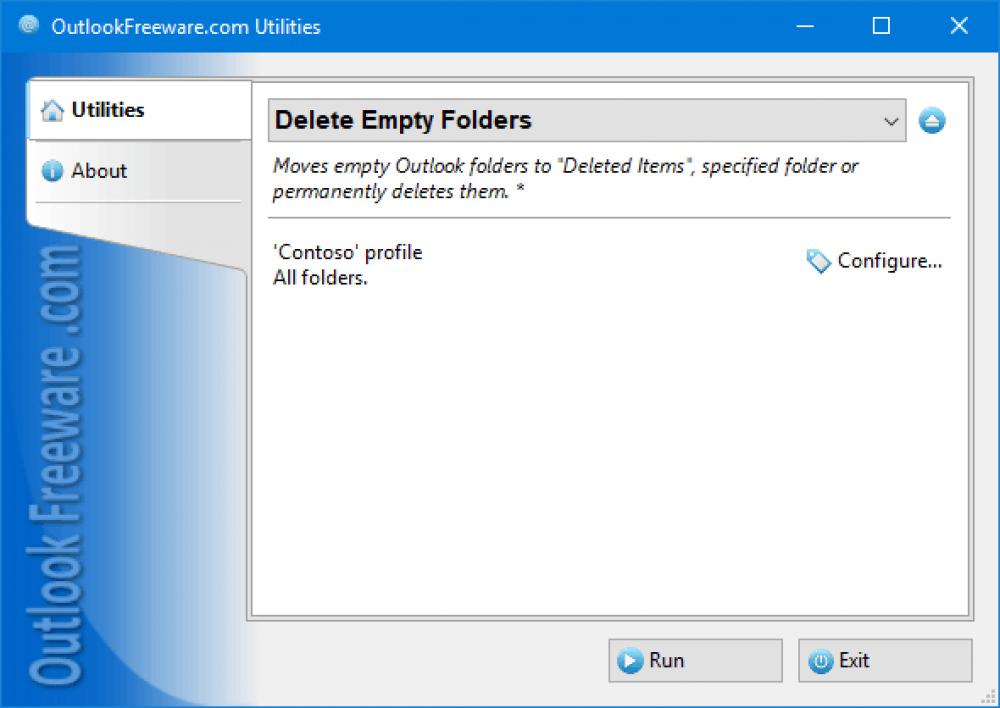The width and height of the screenshot is (1000, 708).
Task: Click the All folders scope description
Action: click(x=321, y=278)
